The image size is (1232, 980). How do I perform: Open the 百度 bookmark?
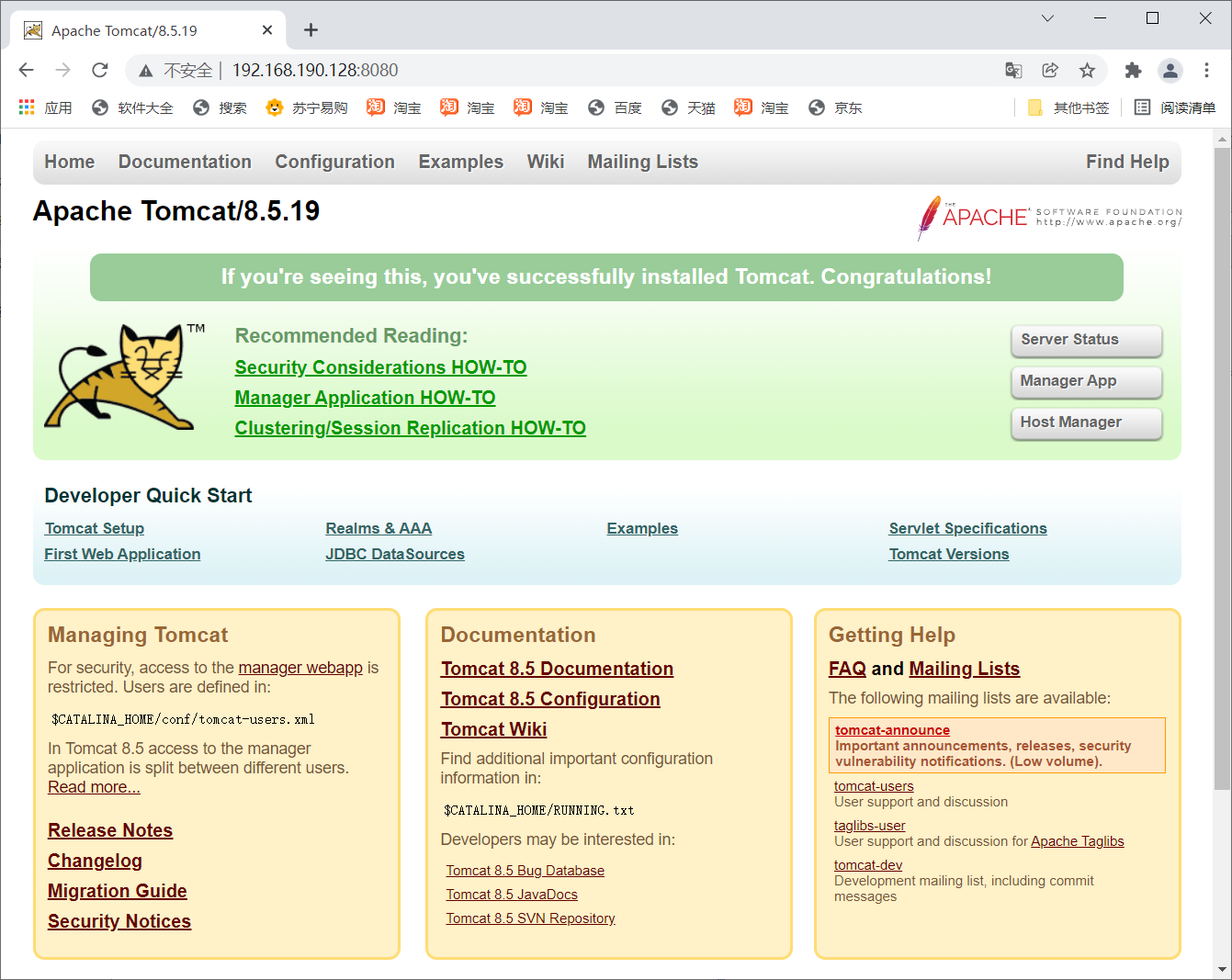615,107
